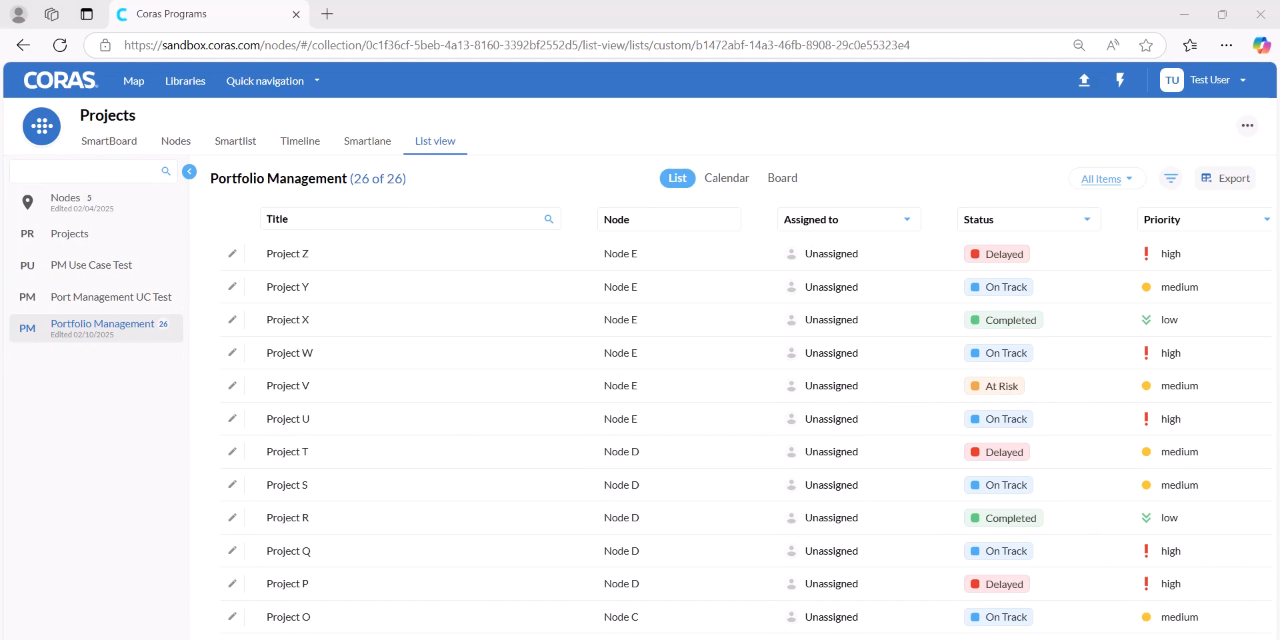Click the browser address bar URL

(517, 45)
